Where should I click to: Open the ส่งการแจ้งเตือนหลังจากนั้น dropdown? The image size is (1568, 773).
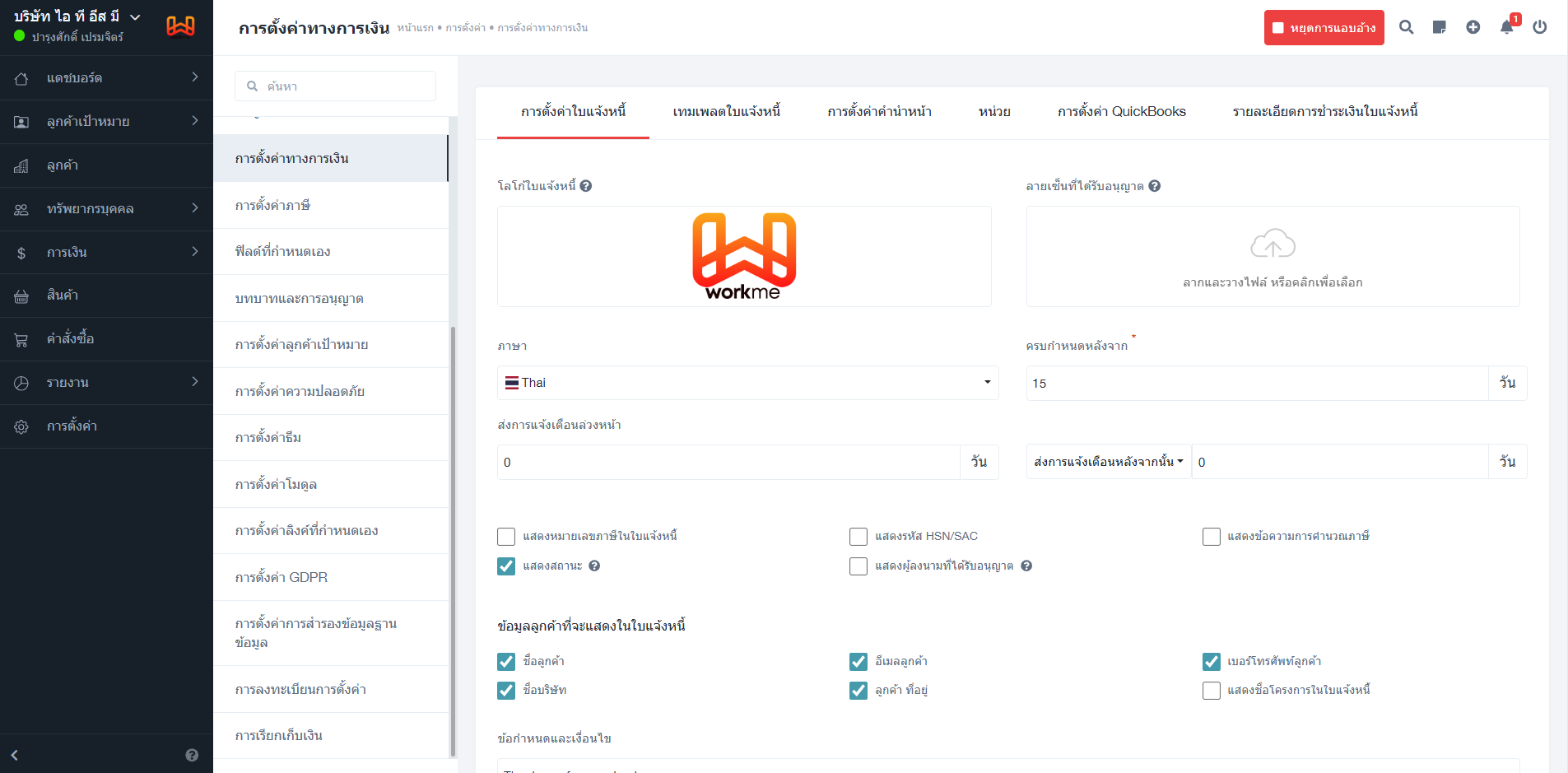tap(1108, 462)
